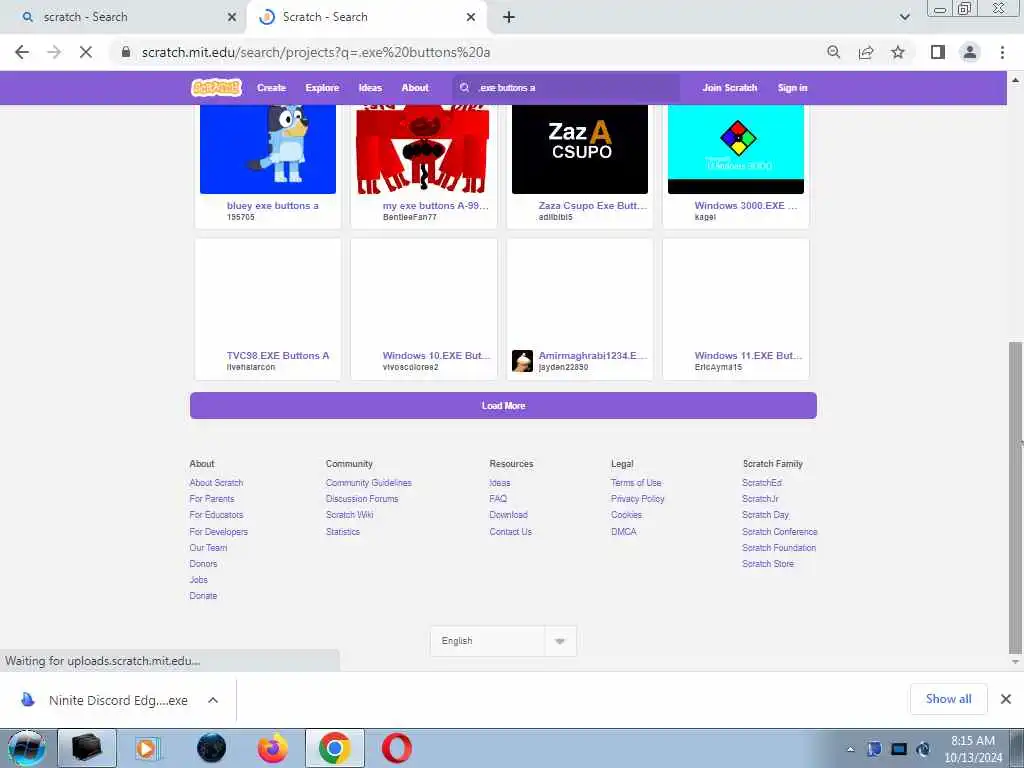Open the media player taskbar icon
This screenshot has height=768, width=1024.
[147, 748]
